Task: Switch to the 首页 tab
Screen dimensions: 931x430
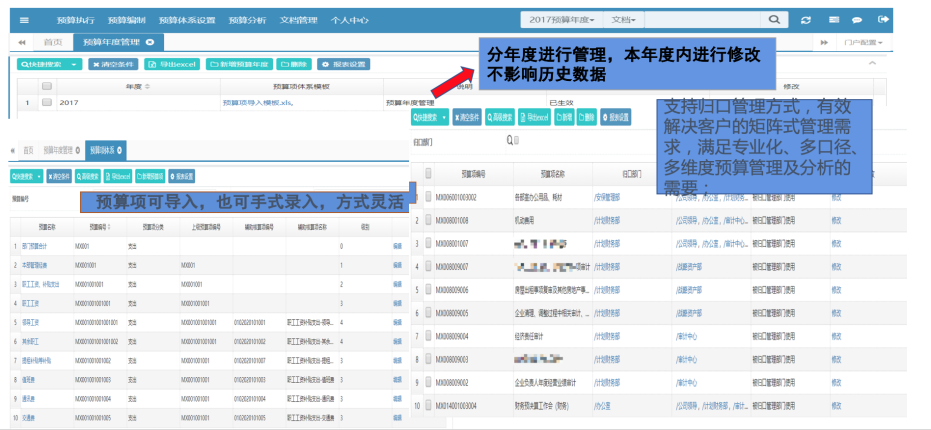Action: click(x=52, y=42)
